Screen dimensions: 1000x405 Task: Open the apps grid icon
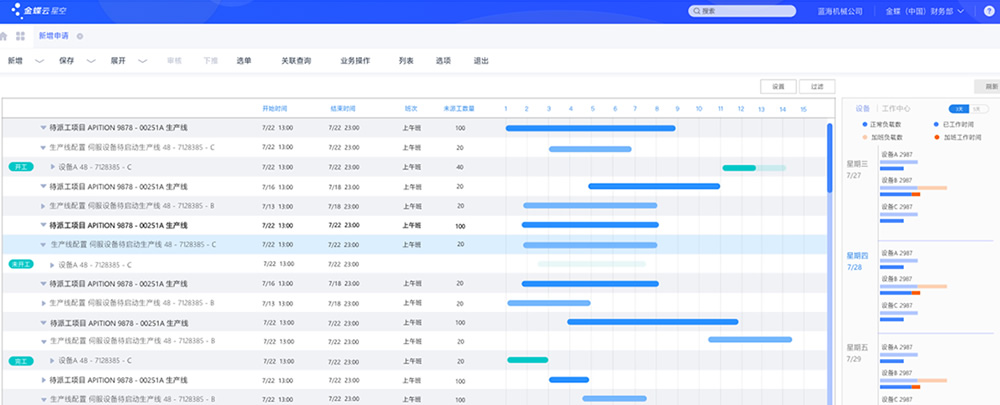20,36
